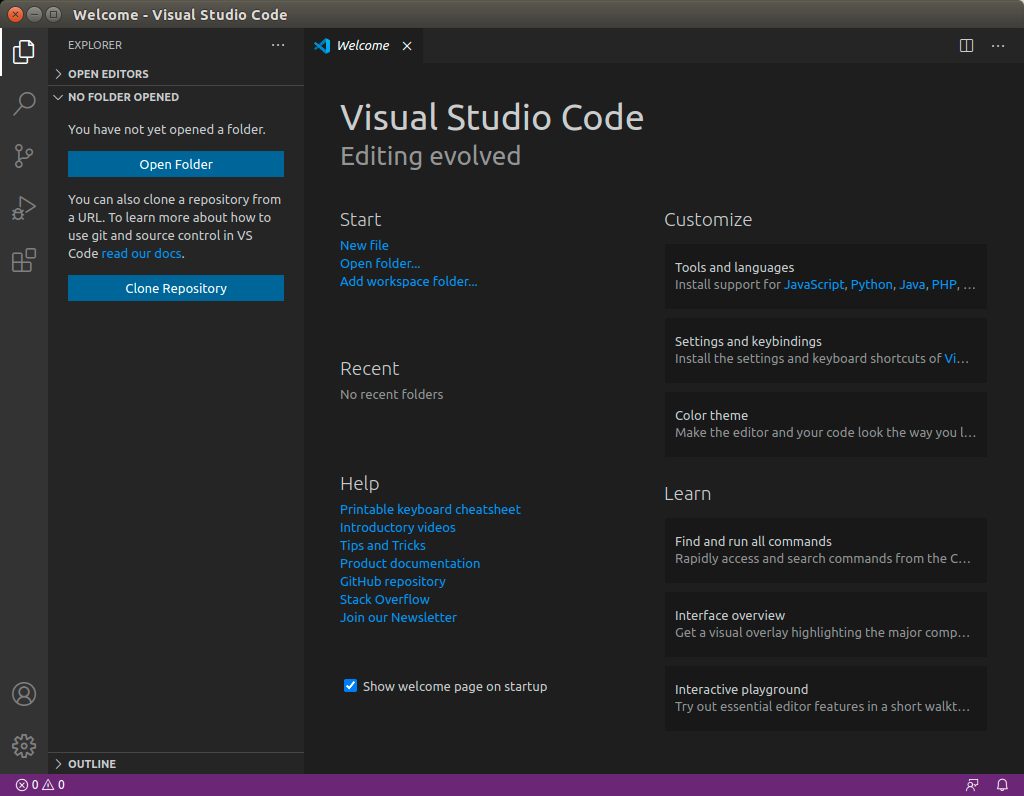Click the EXPLORER panel title

point(95,45)
